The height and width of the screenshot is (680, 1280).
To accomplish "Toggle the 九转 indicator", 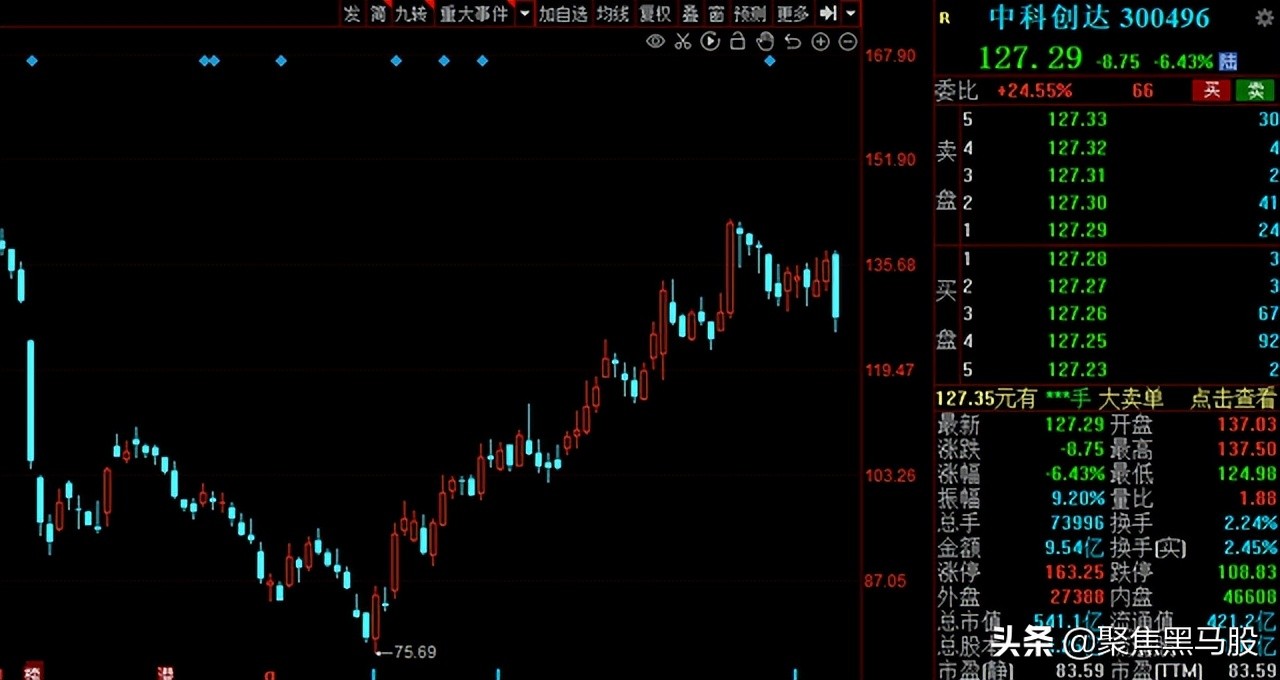I will (x=410, y=13).
